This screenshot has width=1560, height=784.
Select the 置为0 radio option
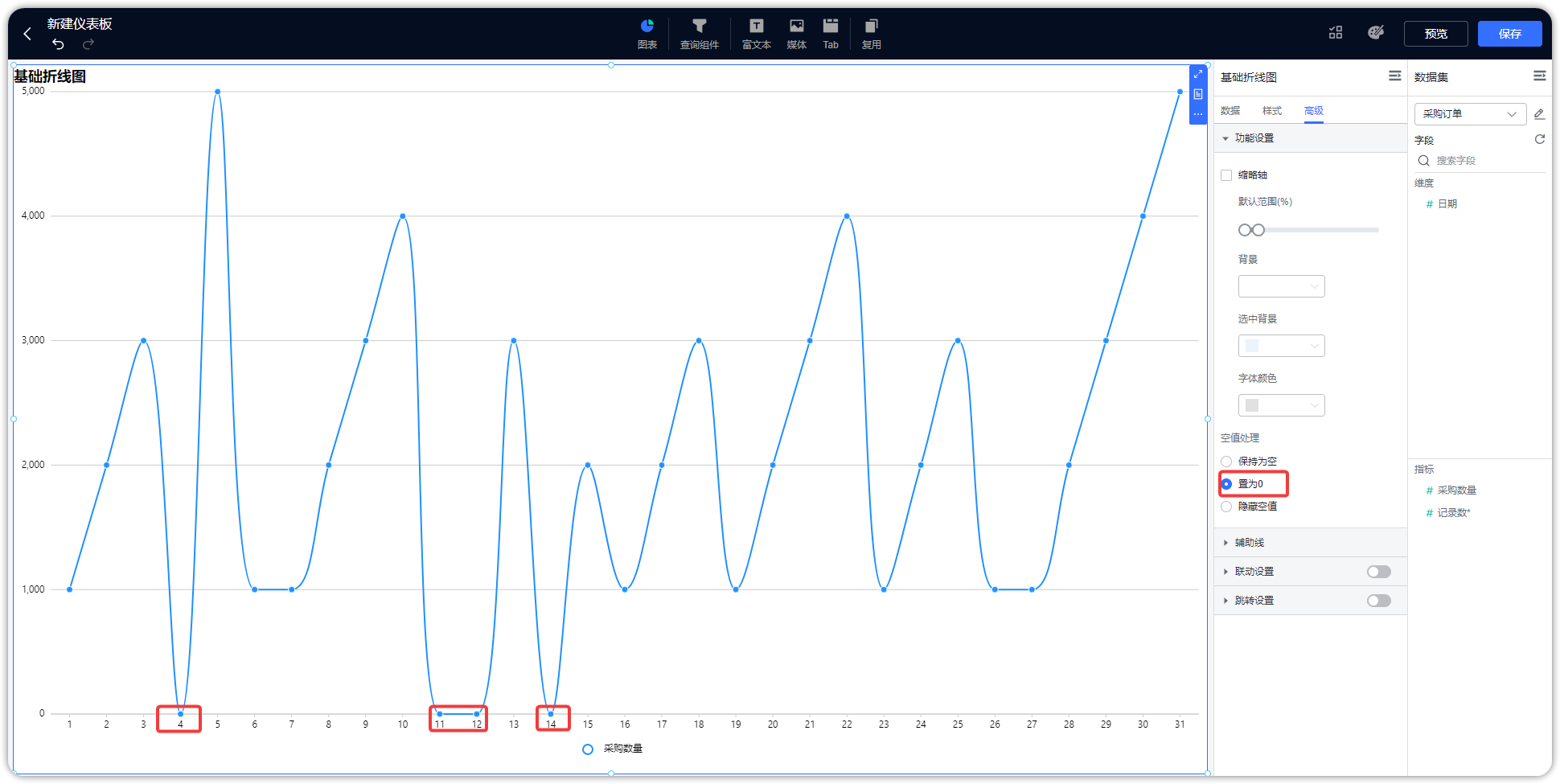[1226, 484]
